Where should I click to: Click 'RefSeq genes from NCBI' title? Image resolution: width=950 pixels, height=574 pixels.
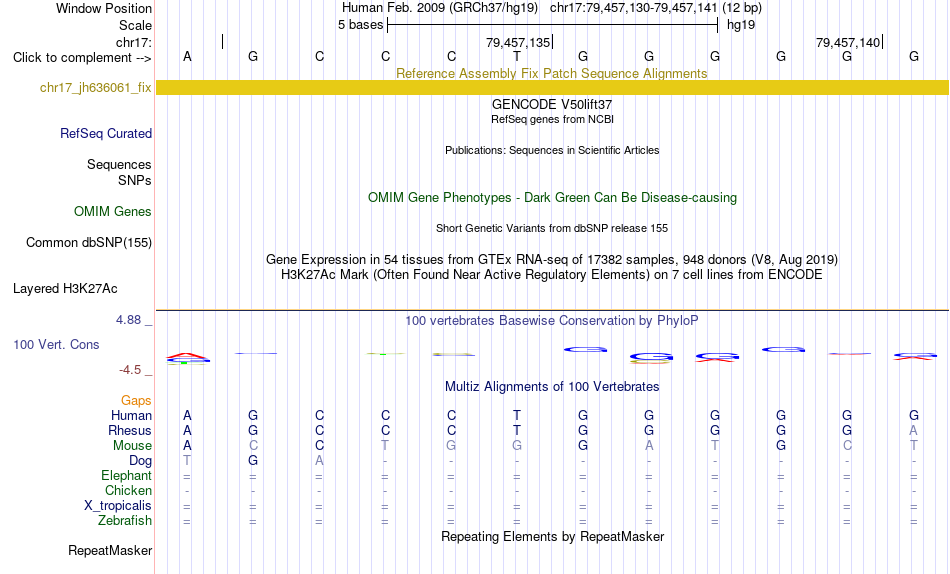click(x=552, y=119)
